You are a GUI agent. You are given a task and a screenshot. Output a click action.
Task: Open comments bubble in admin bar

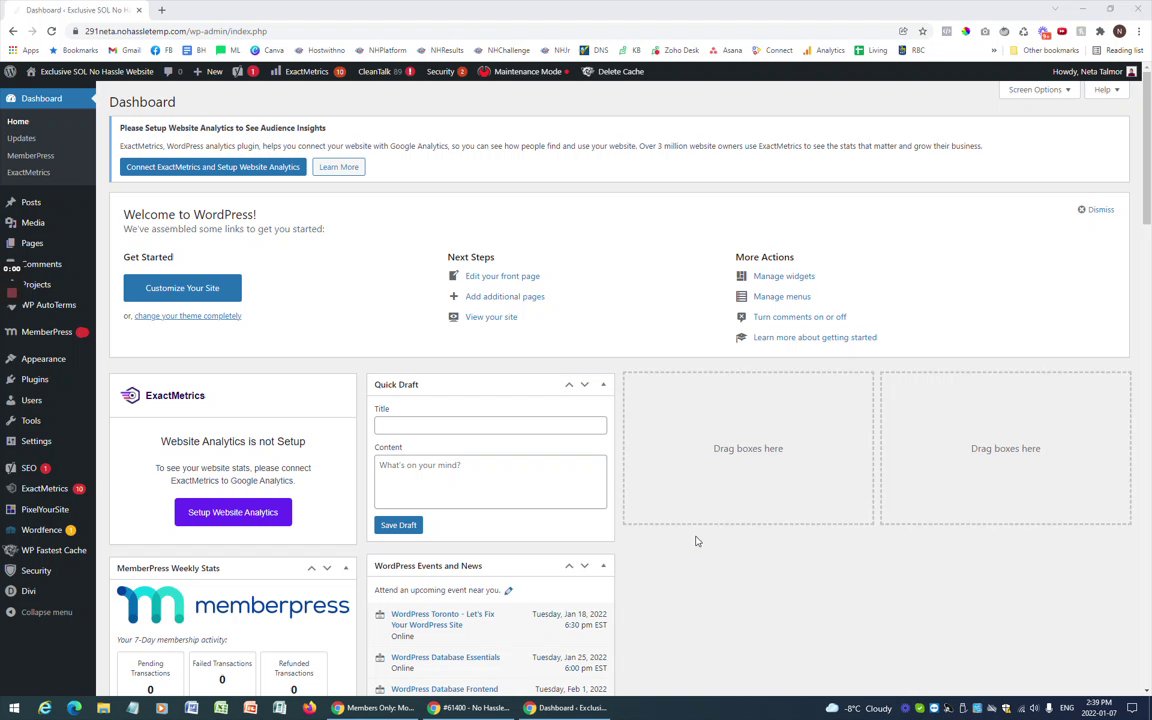tap(173, 71)
